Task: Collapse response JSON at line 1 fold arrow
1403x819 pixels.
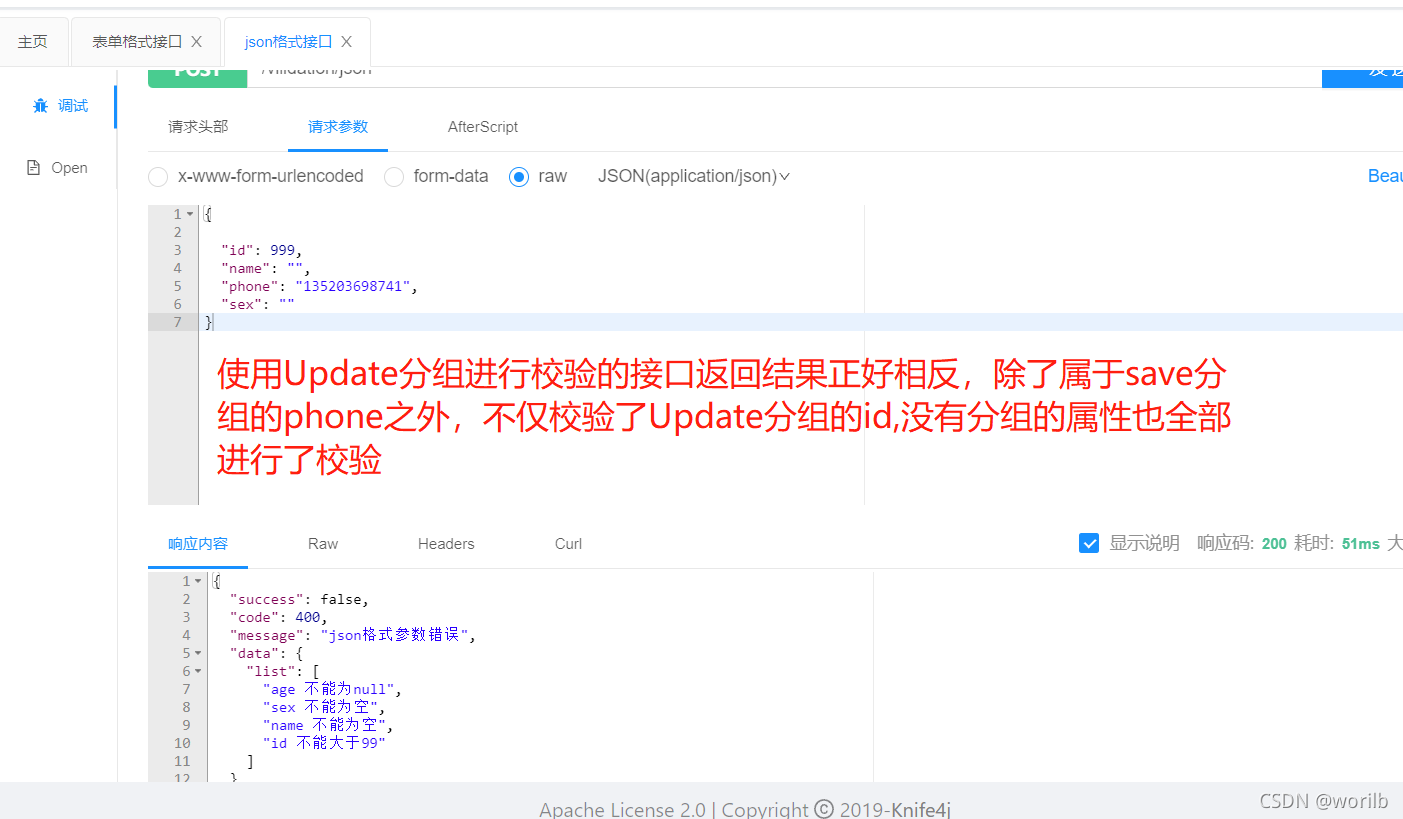Action: pos(198,581)
